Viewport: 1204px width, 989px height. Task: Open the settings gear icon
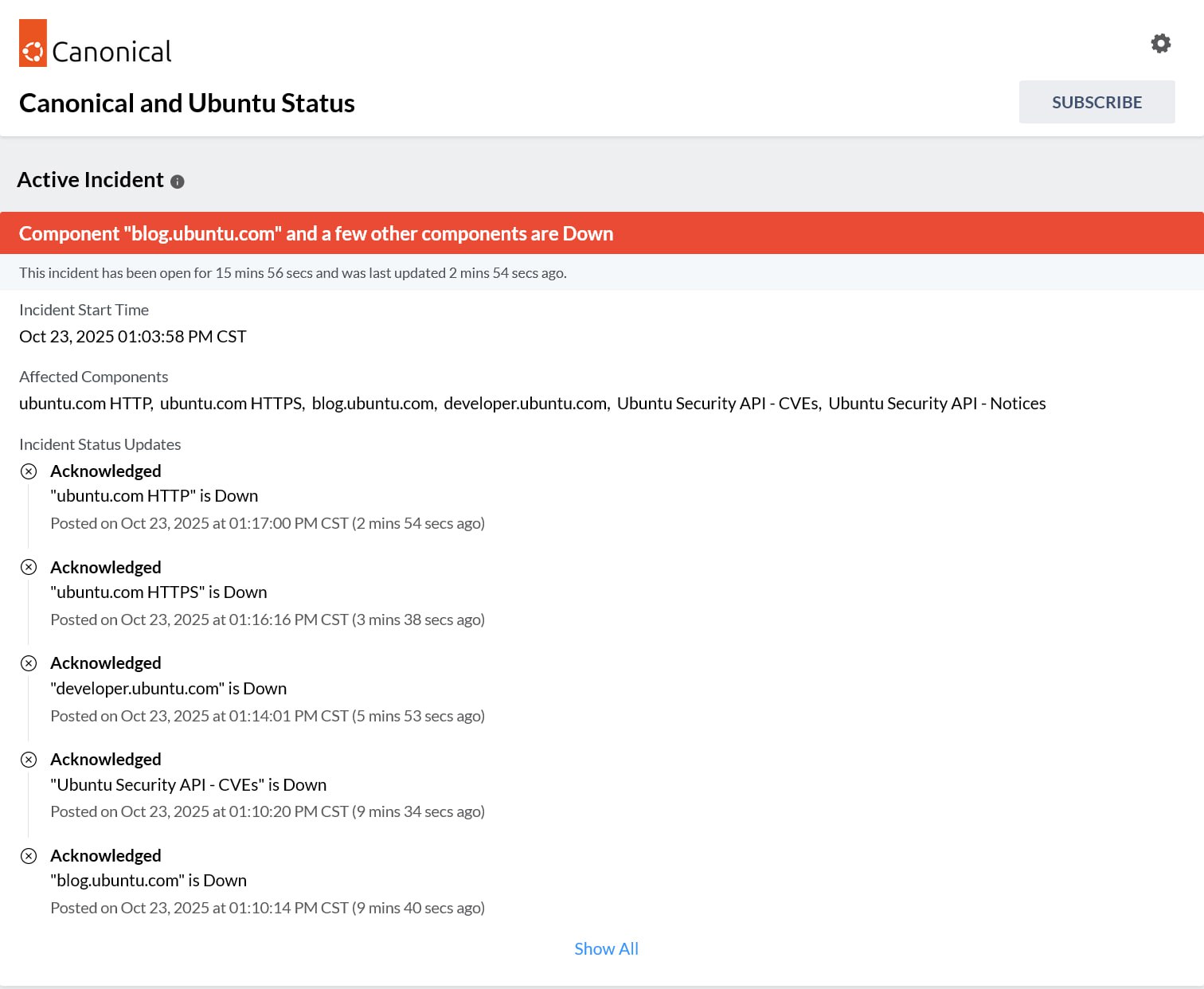[x=1160, y=44]
